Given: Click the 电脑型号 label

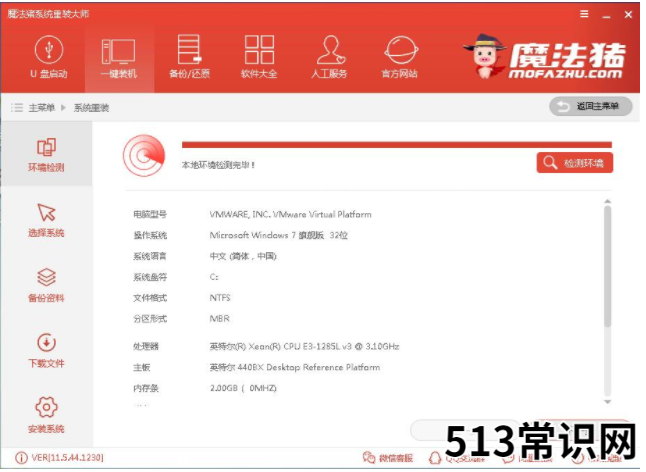Looking at the screenshot, I should [150, 215].
